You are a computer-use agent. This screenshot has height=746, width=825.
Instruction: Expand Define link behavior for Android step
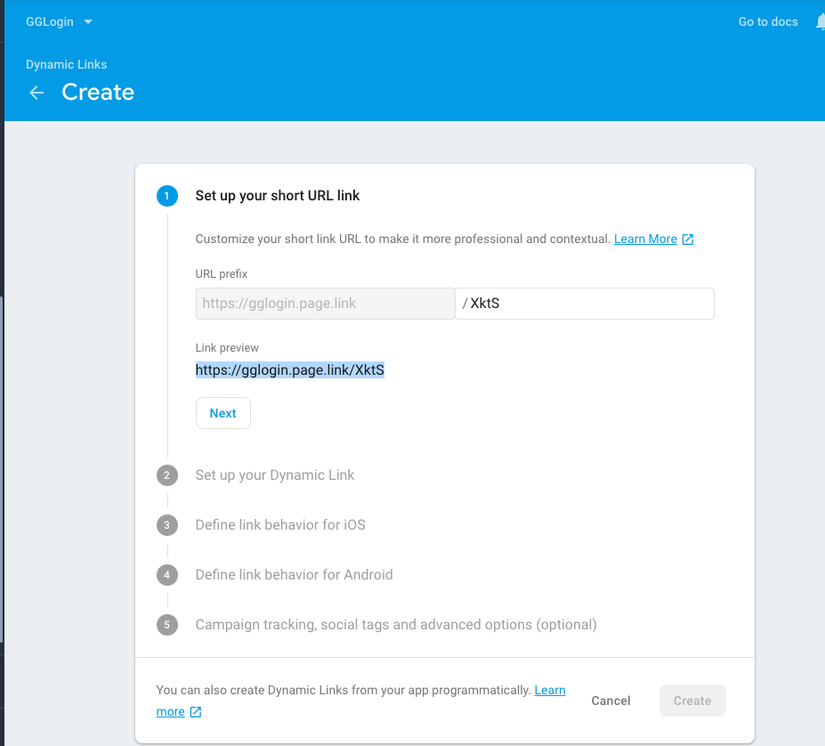tap(294, 575)
